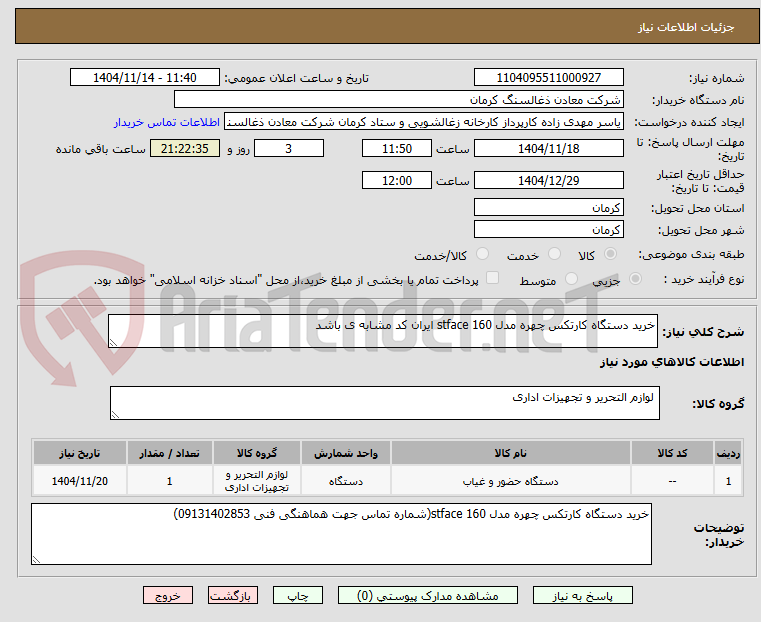Select the جزیی purchase type radio
This screenshot has height=622, width=761.
(x=635, y=279)
